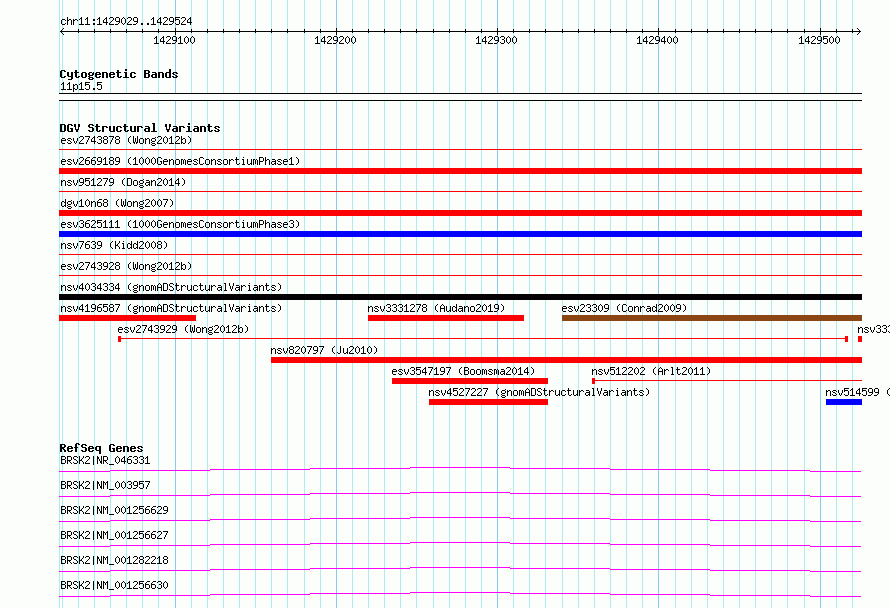Open the BRSK2|NM_003957 transcript label

point(105,485)
